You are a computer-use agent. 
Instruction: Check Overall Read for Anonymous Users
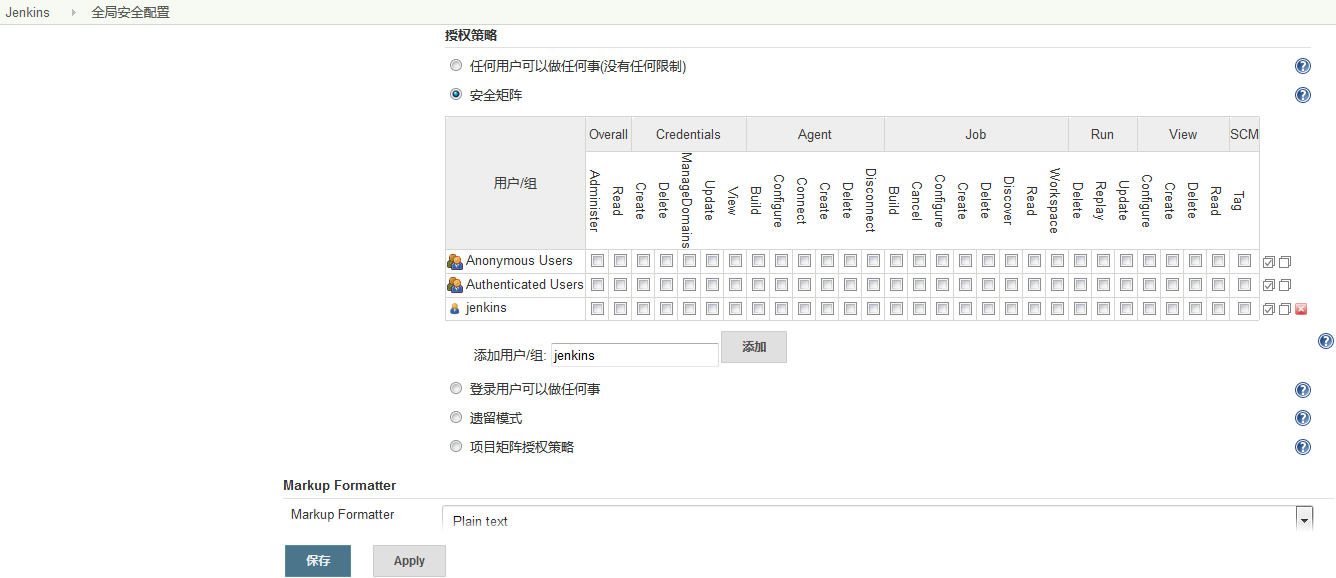[x=620, y=261]
